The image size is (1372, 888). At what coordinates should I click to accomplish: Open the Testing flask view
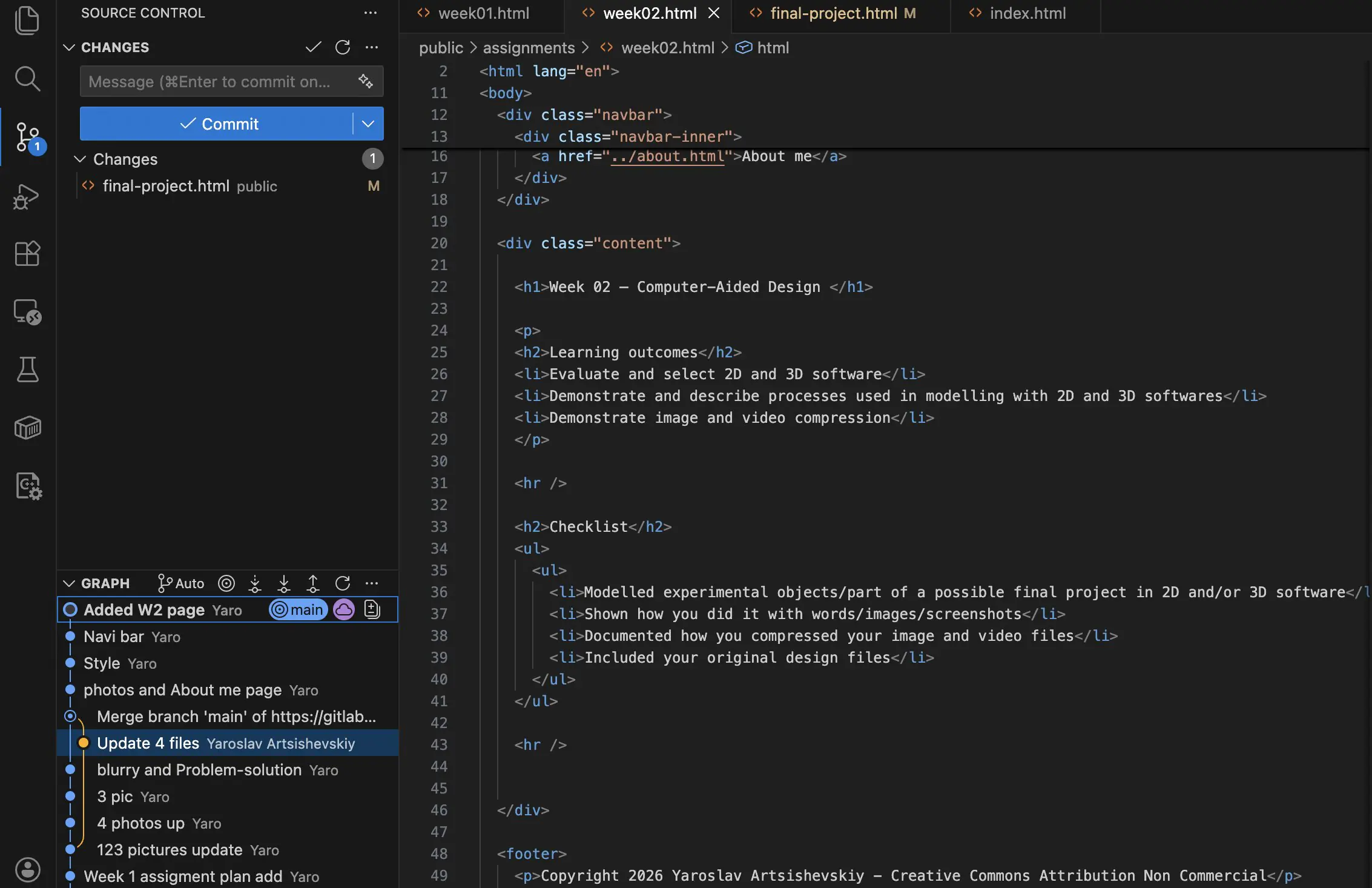pos(27,369)
